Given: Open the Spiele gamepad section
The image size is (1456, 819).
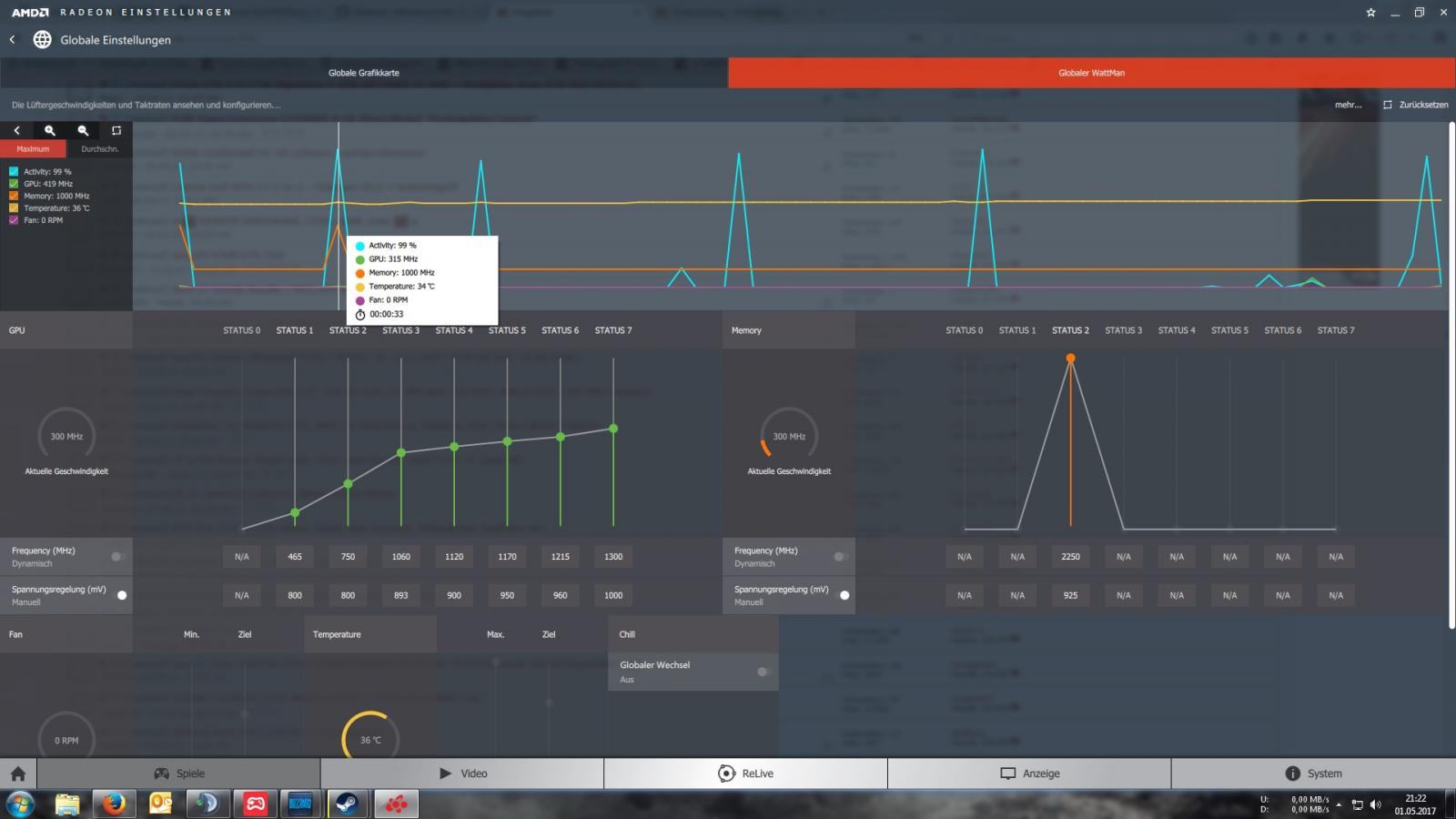Looking at the screenshot, I should click(178, 773).
